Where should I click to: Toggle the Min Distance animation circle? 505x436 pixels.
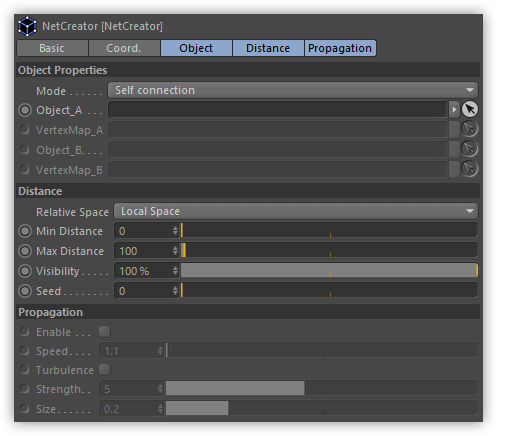[25, 231]
